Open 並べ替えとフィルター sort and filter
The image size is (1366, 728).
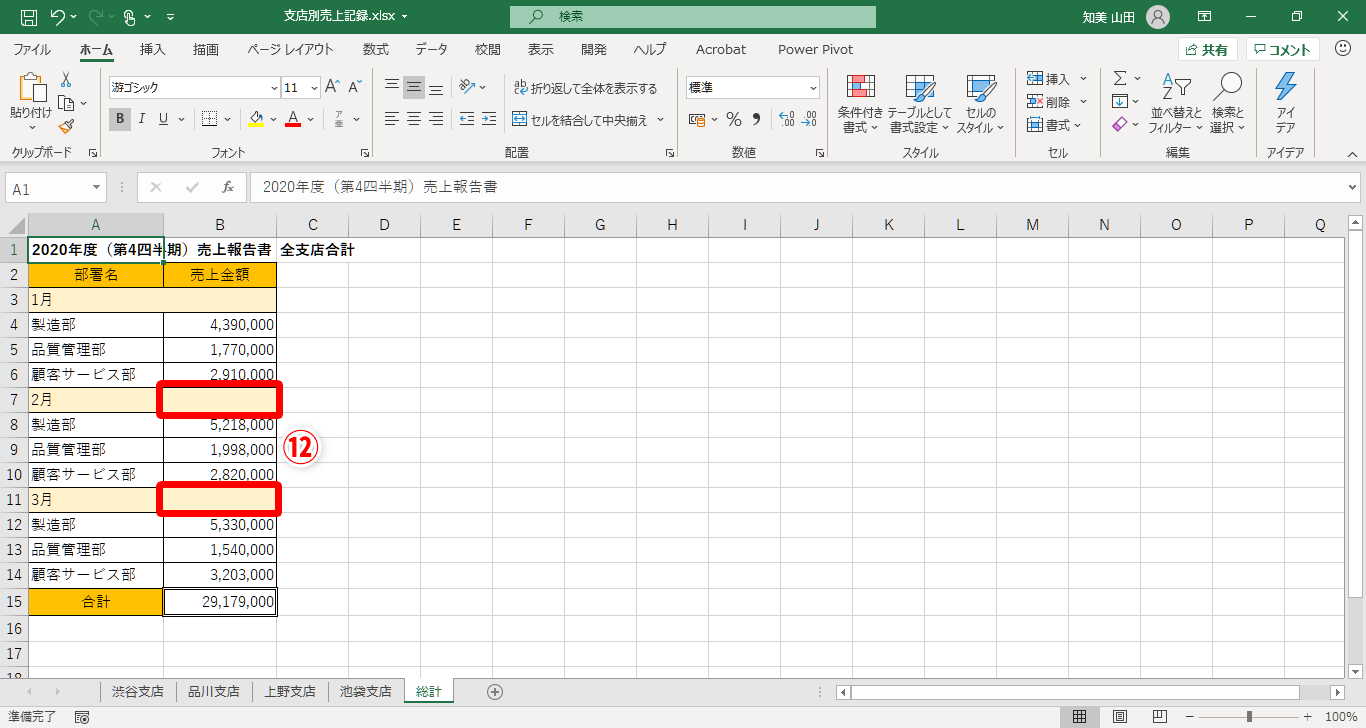(x=1176, y=104)
